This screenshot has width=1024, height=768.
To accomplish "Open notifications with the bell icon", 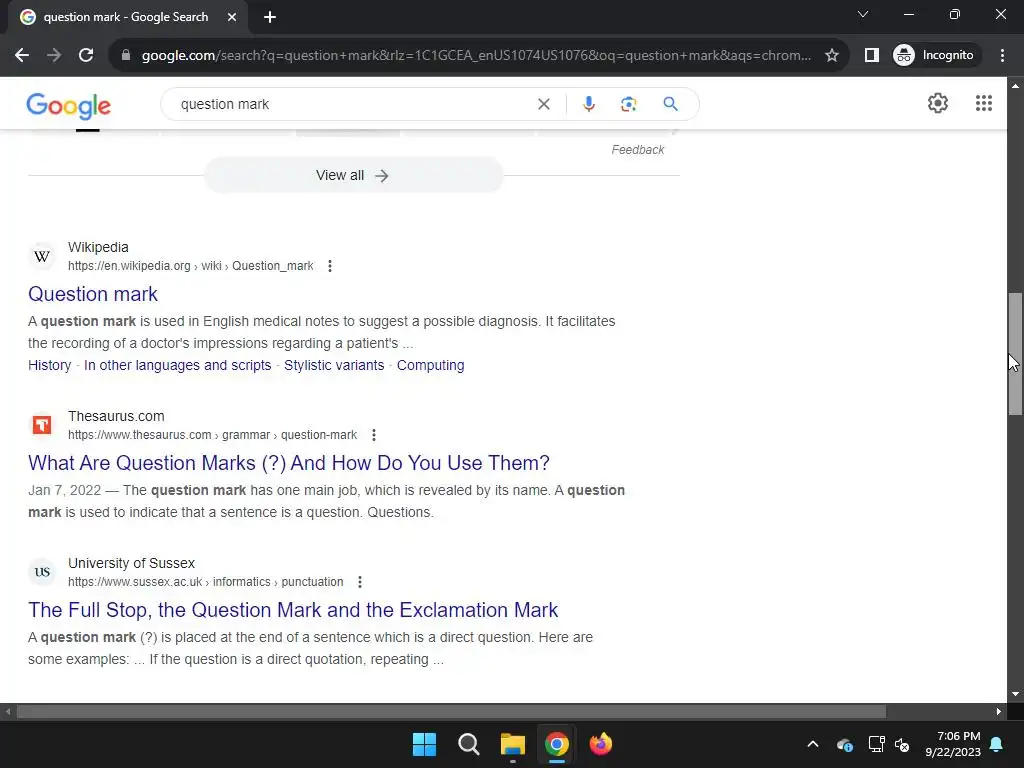I will pyautogui.click(x=997, y=744).
